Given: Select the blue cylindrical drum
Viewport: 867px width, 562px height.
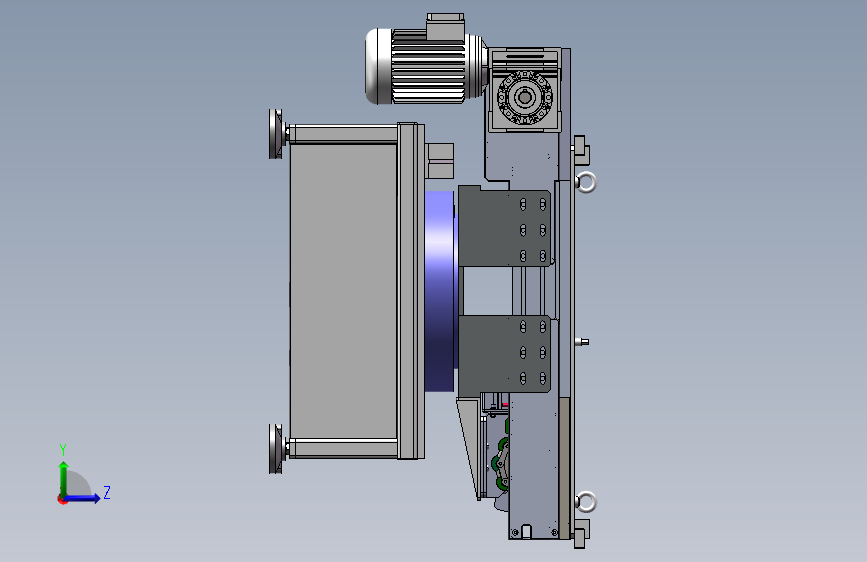Looking at the screenshot, I should tap(440, 291).
